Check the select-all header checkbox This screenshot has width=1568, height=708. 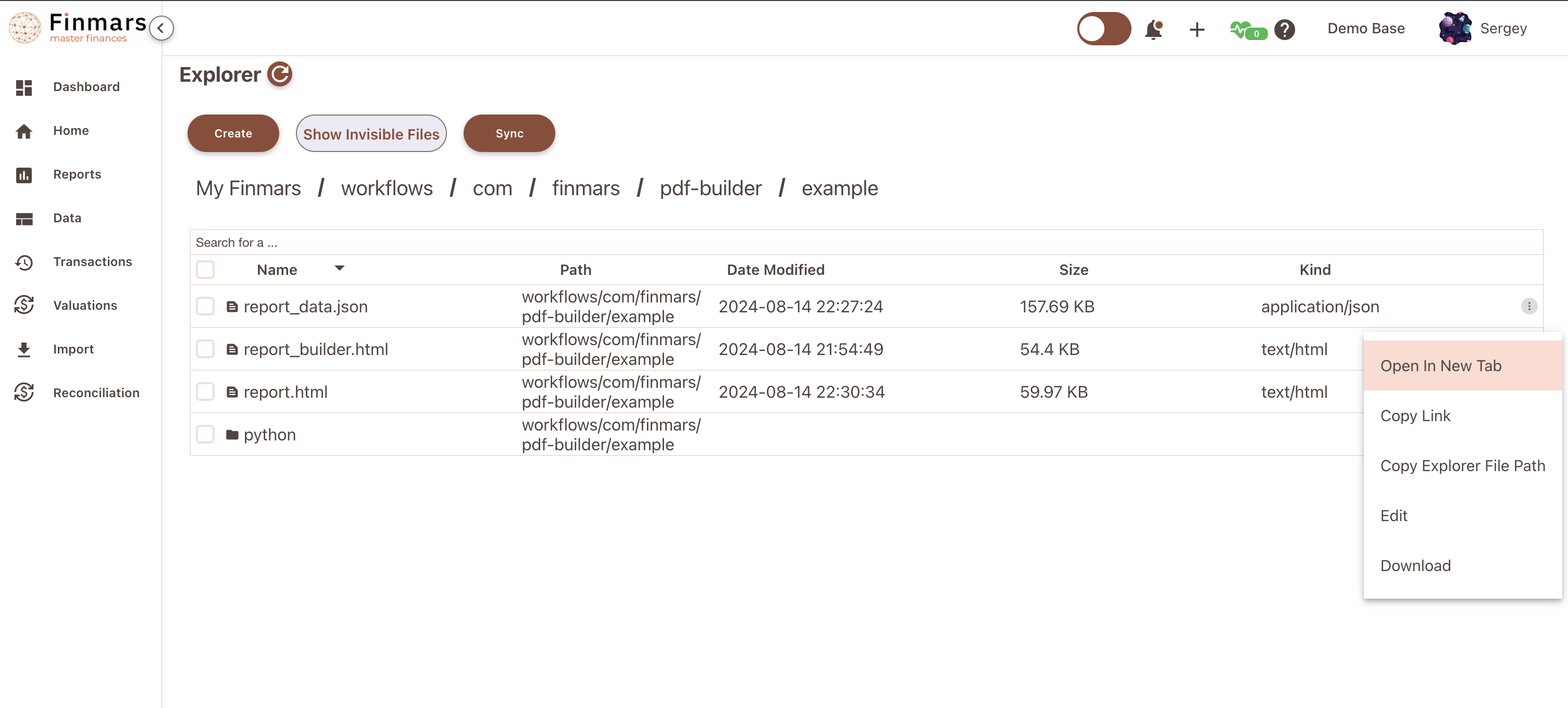[205, 270]
